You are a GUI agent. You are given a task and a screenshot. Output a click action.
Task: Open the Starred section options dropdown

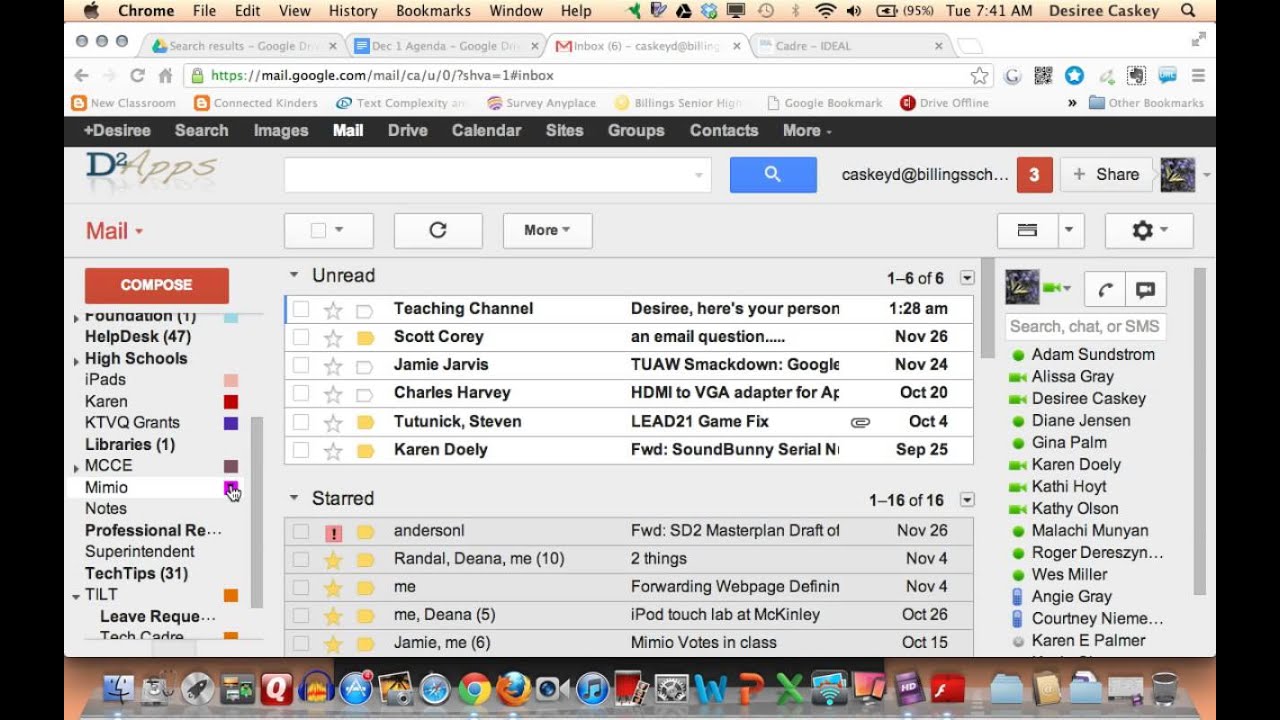pyautogui.click(x=966, y=500)
